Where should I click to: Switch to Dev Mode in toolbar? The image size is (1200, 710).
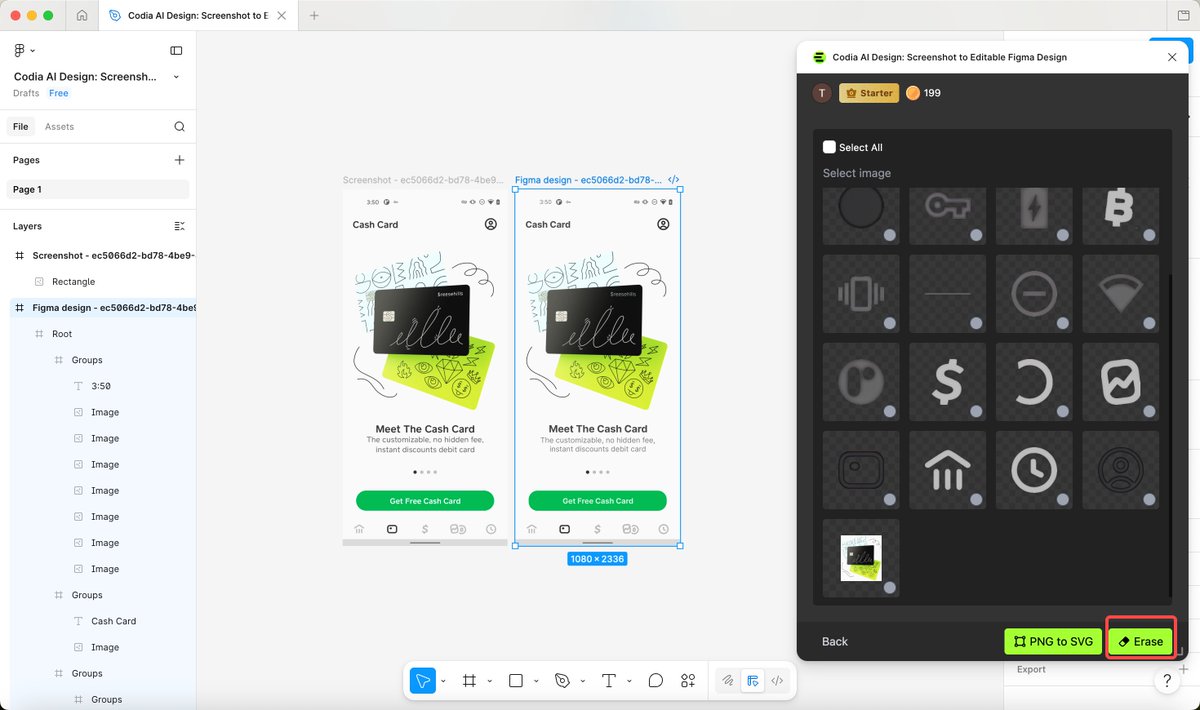click(777, 681)
